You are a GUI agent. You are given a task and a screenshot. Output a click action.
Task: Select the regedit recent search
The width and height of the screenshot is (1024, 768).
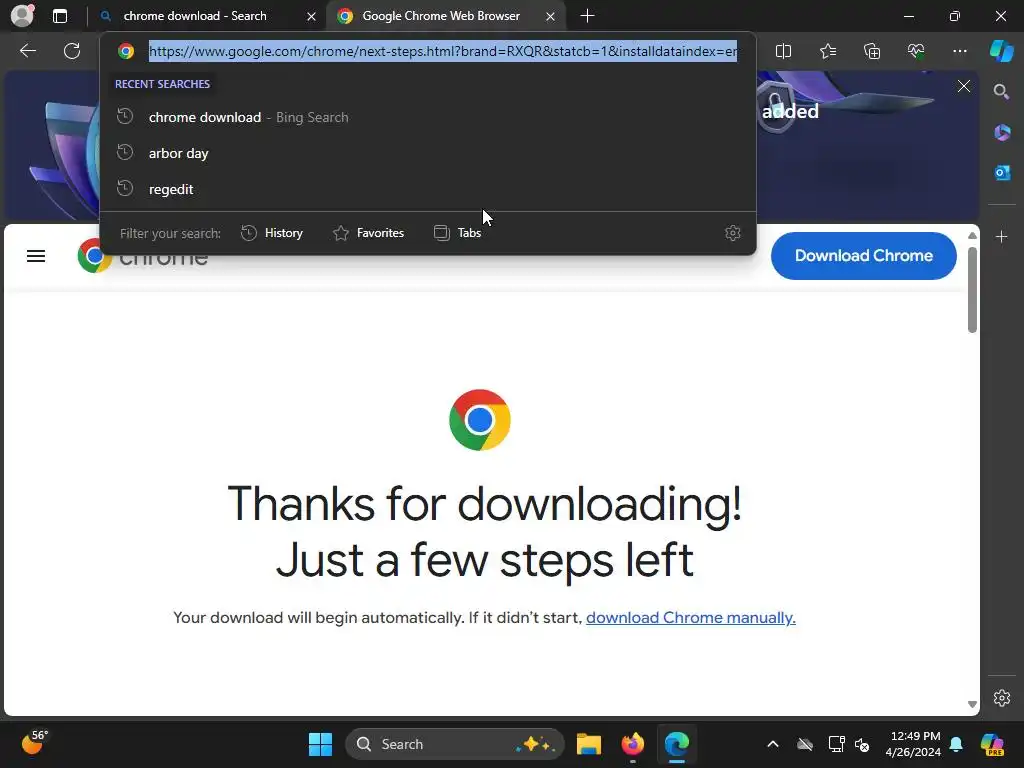pos(428,189)
